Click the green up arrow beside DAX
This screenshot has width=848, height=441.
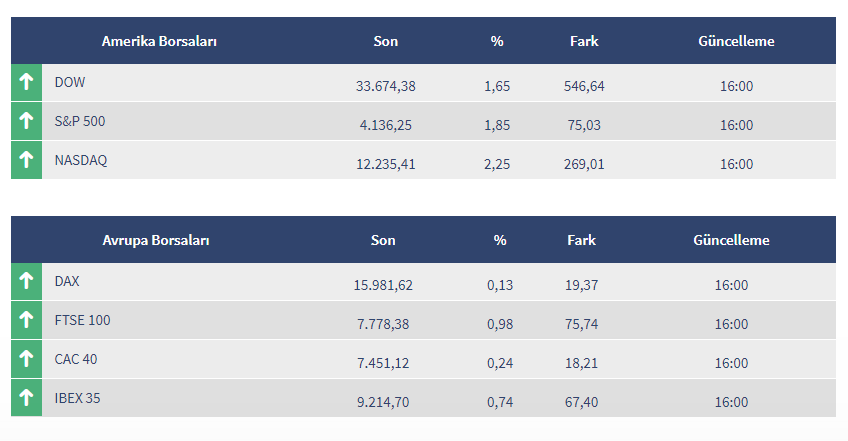point(26,282)
